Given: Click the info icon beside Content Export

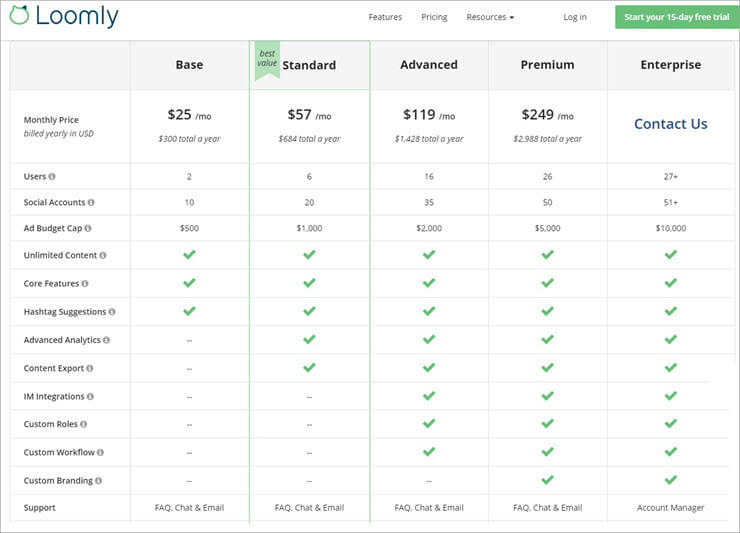Looking at the screenshot, I should point(90,368).
